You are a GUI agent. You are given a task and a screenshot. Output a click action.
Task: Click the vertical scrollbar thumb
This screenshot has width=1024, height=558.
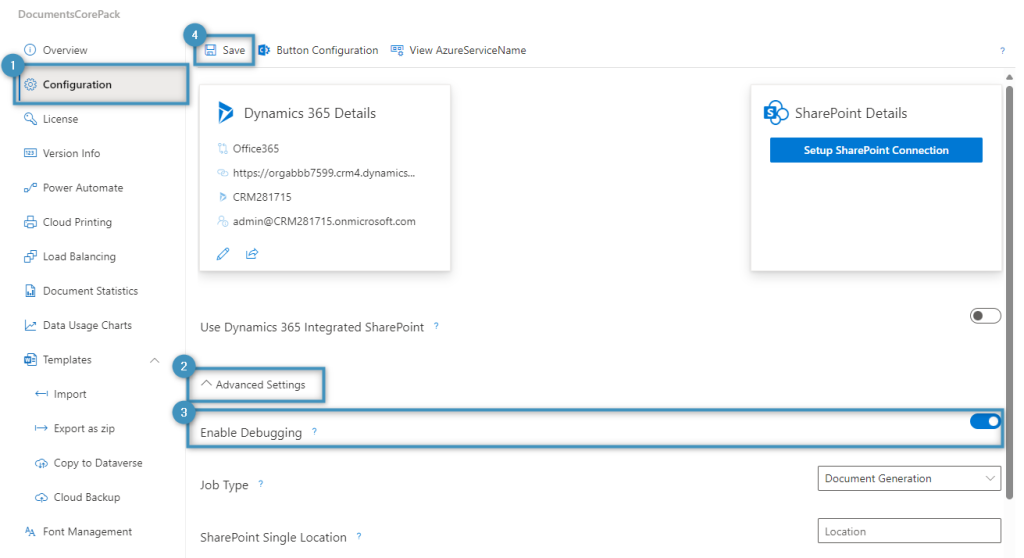pyautogui.click(x=1009, y=292)
